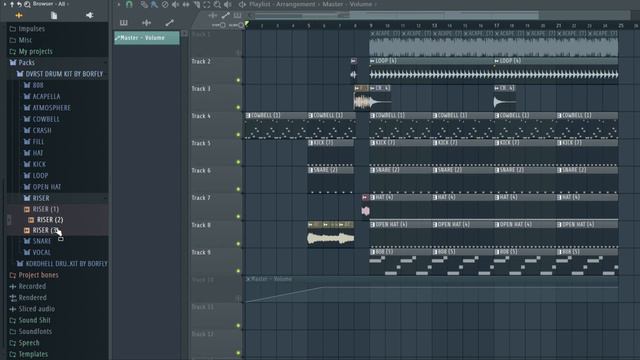Screen dimensions: 640x360
Task: Choose the Select marquee tool
Action: [x=207, y=4]
